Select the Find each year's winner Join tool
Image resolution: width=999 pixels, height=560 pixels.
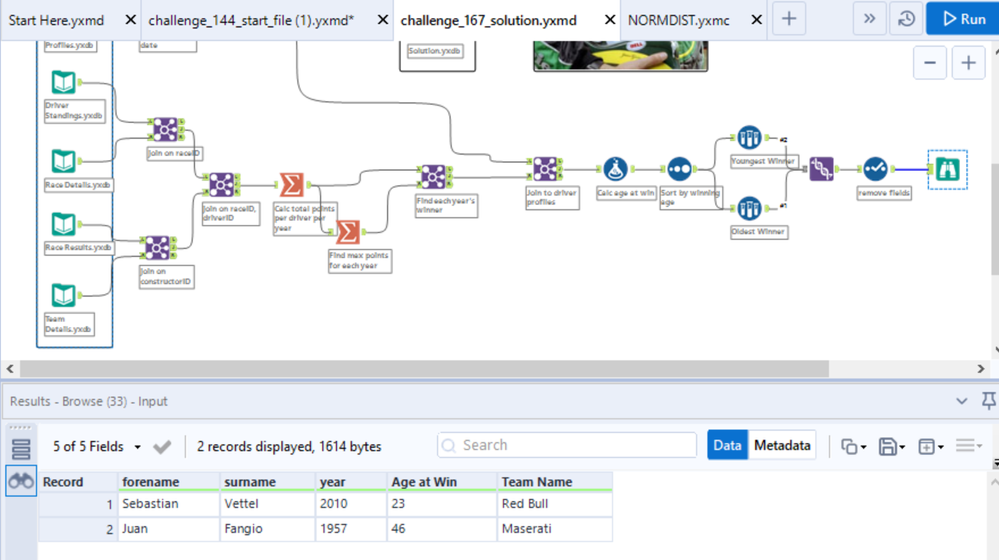433,177
